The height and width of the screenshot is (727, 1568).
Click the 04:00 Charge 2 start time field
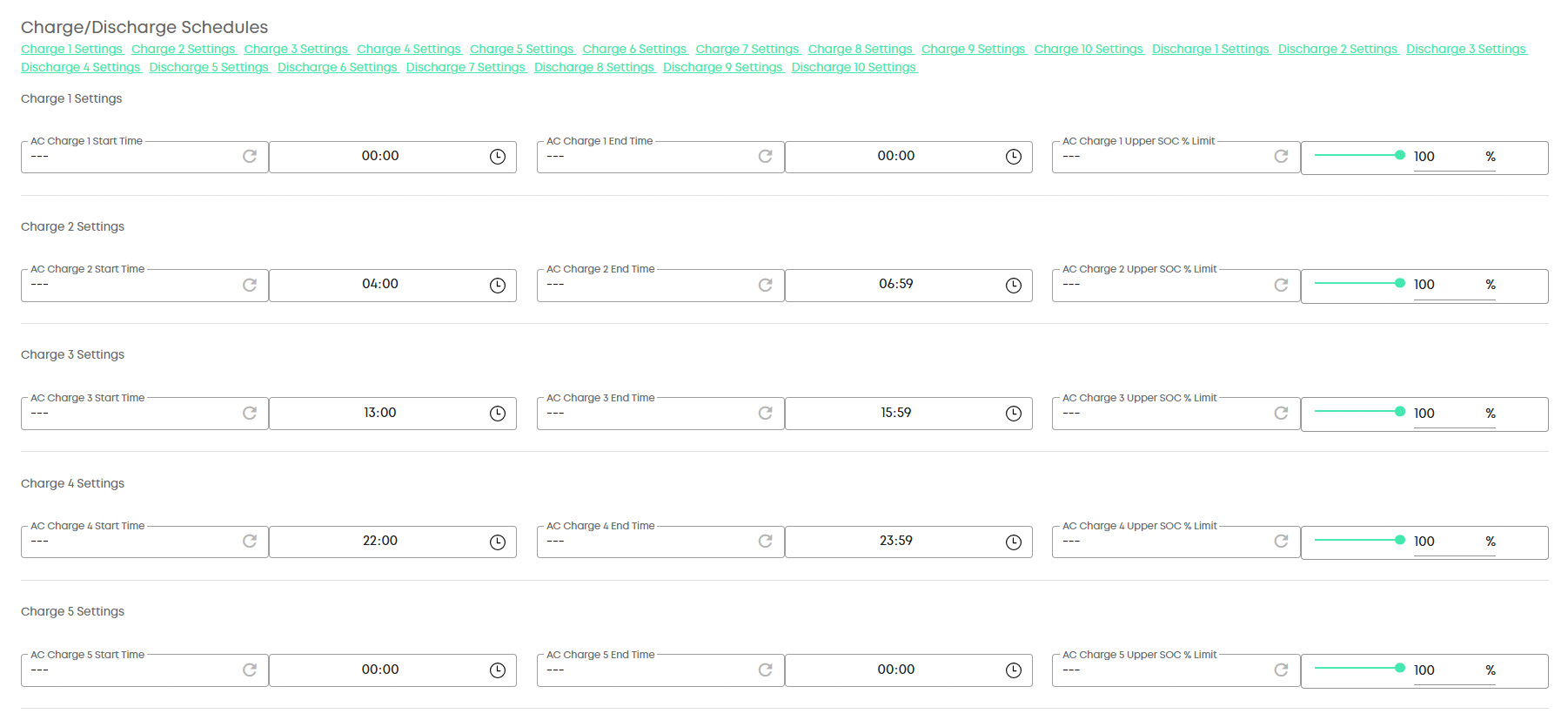click(x=380, y=285)
